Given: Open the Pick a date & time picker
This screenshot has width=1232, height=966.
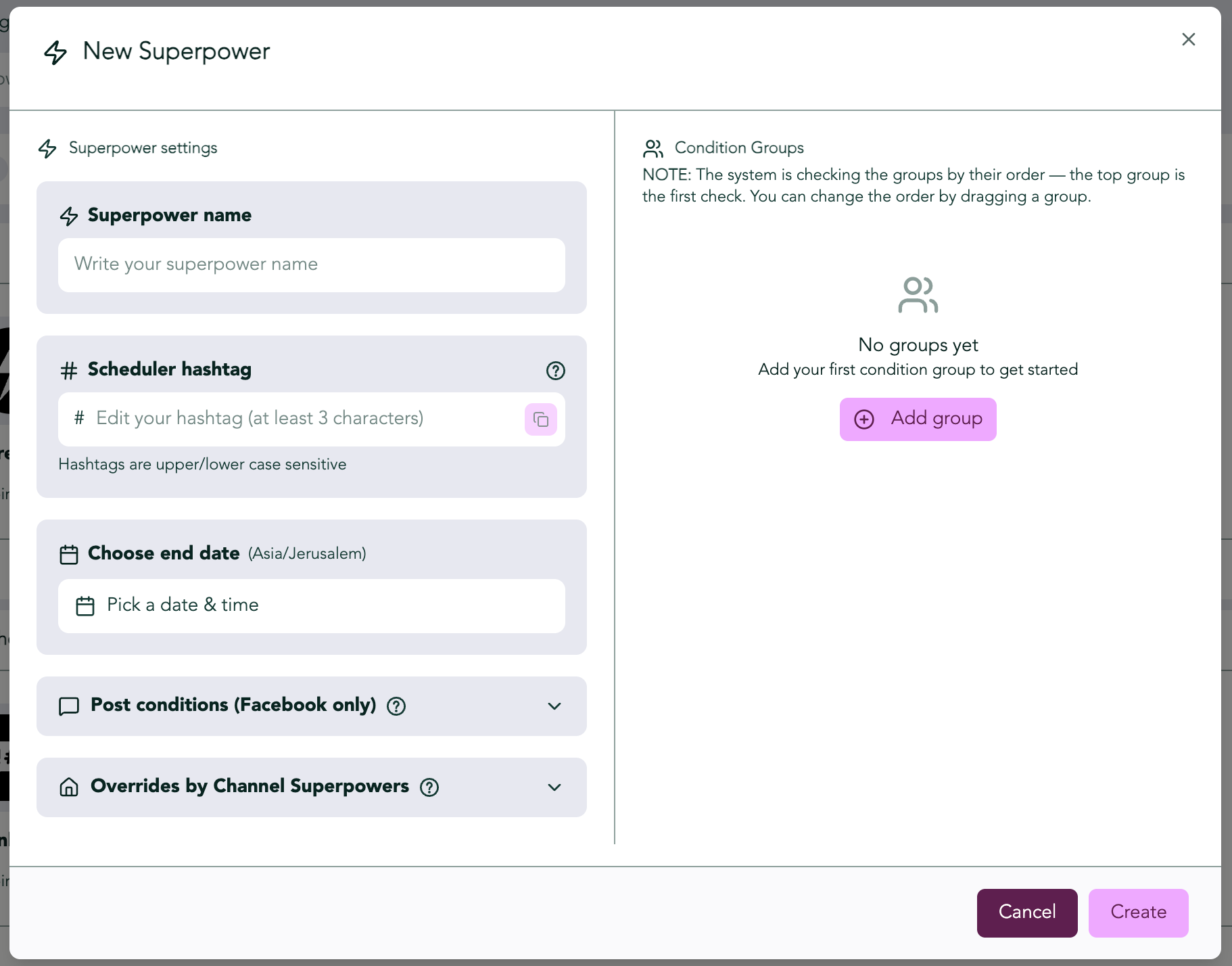Looking at the screenshot, I should [x=312, y=606].
